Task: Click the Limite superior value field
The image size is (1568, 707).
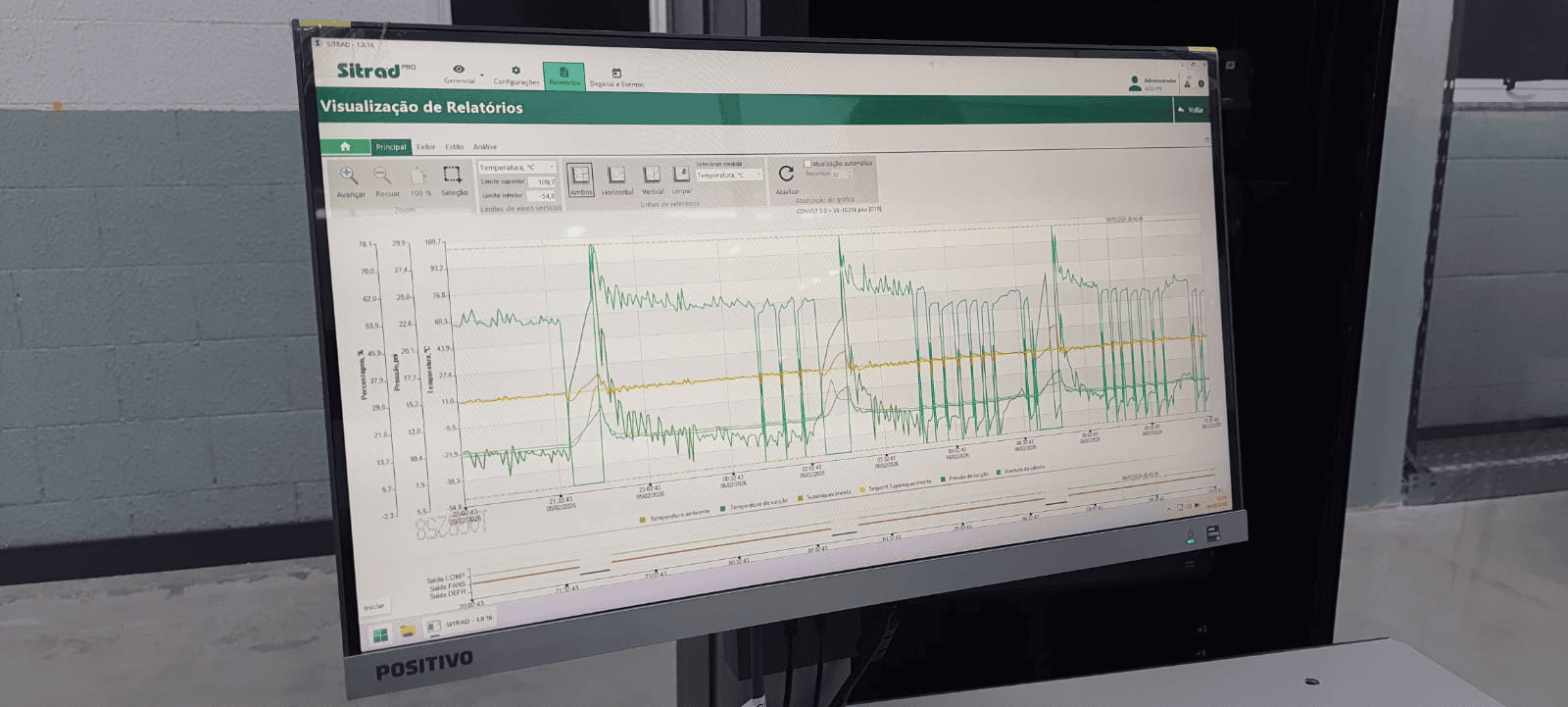Action: tap(542, 181)
